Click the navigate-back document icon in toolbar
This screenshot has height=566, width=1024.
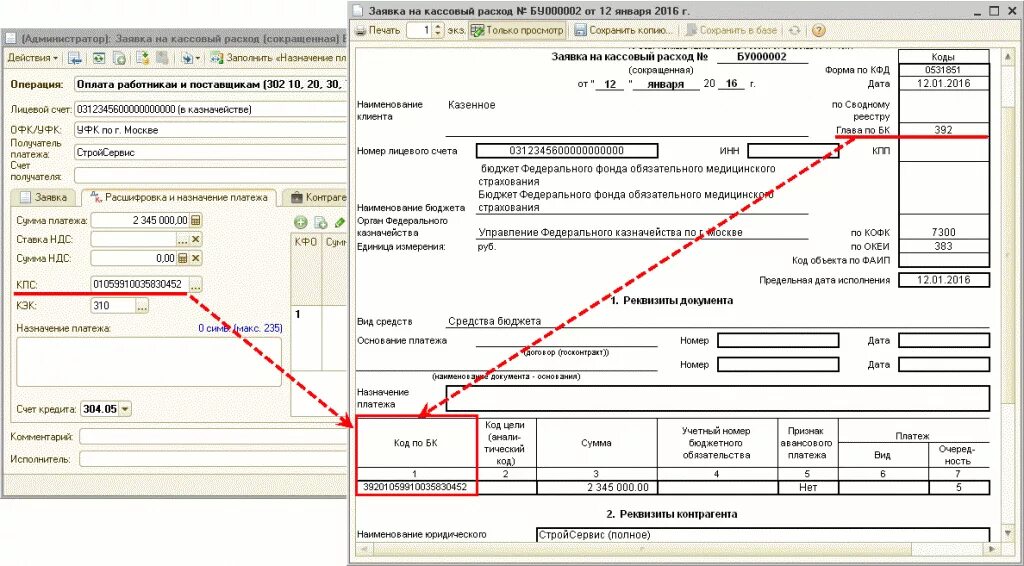pos(75,58)
